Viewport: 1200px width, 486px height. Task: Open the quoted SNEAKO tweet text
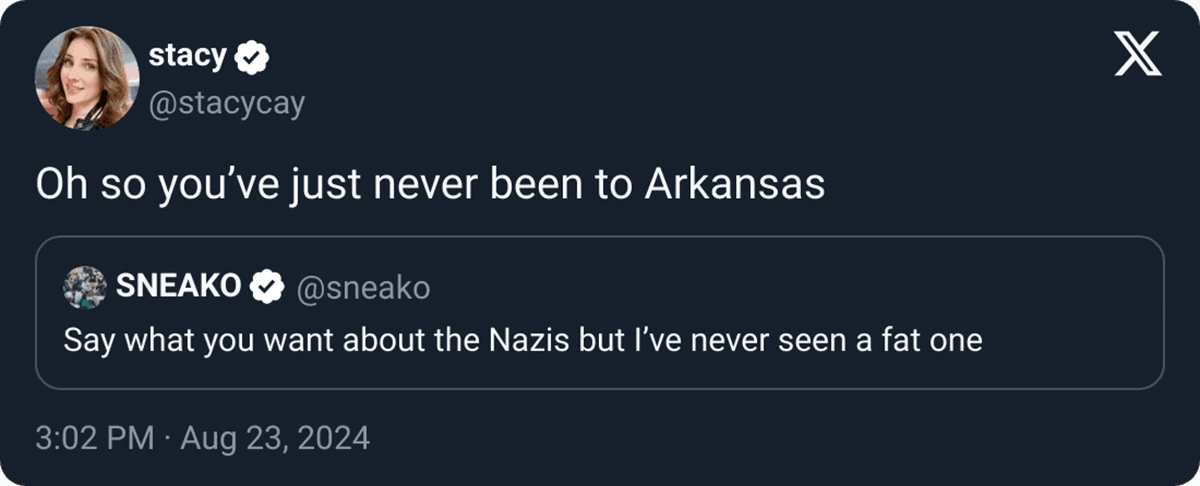point(522,340)
